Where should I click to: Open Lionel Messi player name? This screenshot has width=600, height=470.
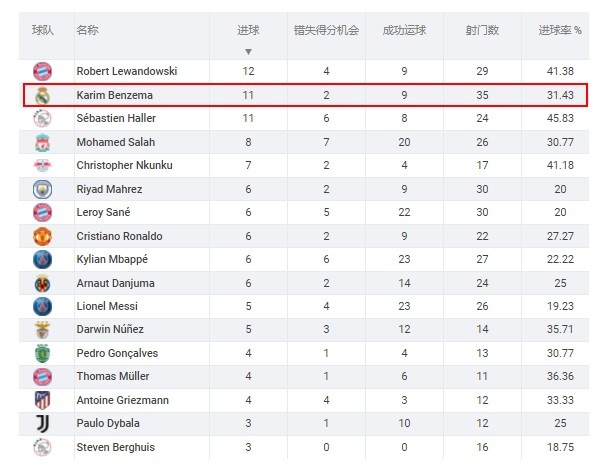point(107,306)
